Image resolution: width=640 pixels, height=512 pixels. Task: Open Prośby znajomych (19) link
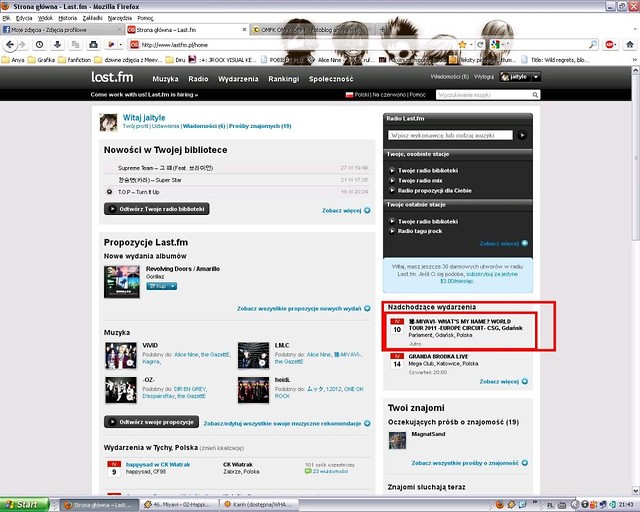pos(260,126)
